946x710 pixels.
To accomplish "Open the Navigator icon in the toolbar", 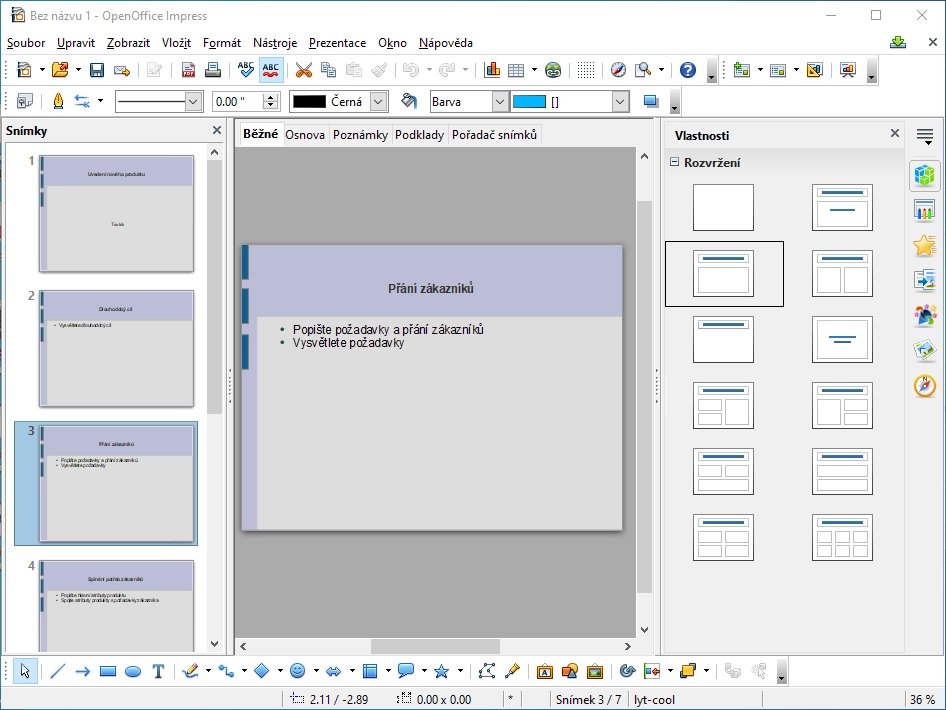I will (x=618, y=70).
